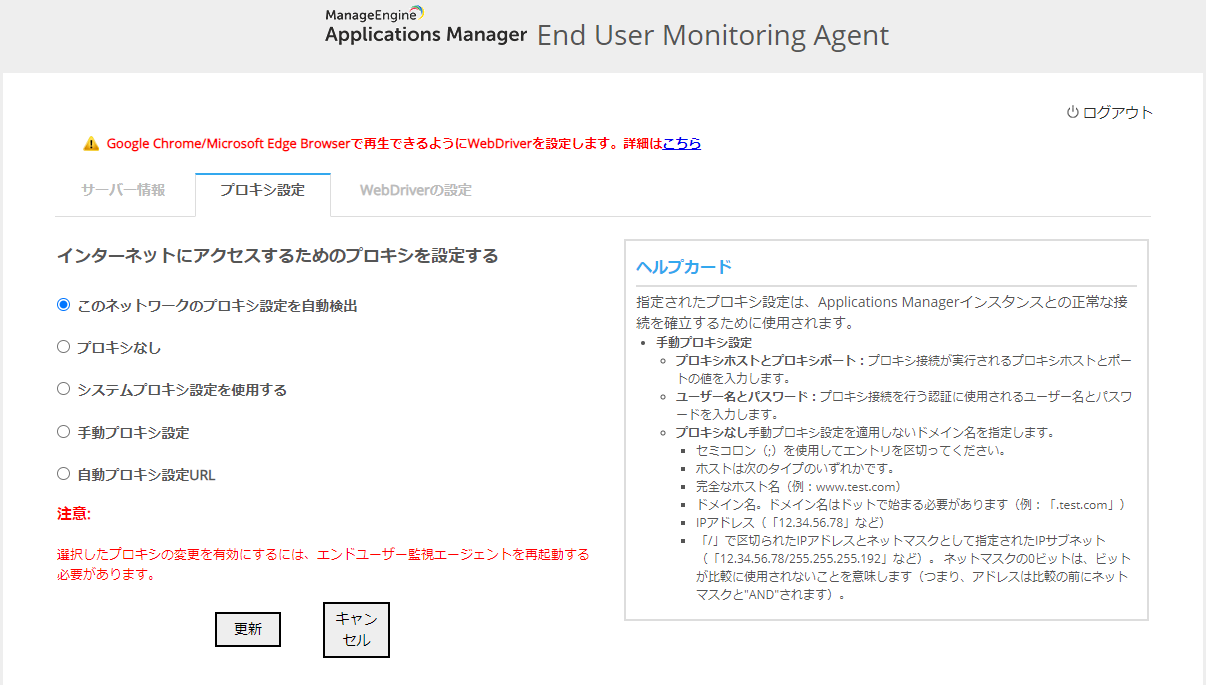1206x685 pixels.
Task: Click the example text www.test.com line
Action: click(x=799, y=486)
